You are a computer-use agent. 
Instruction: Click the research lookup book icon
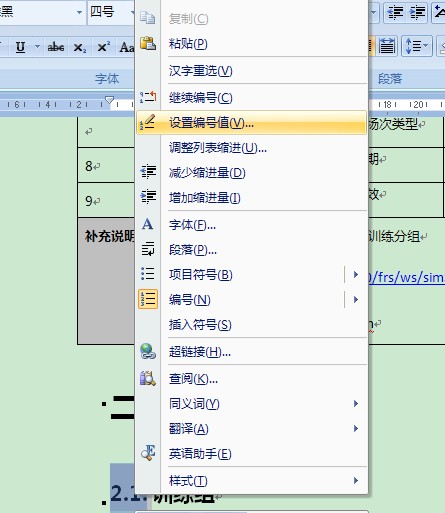[148, 378]
